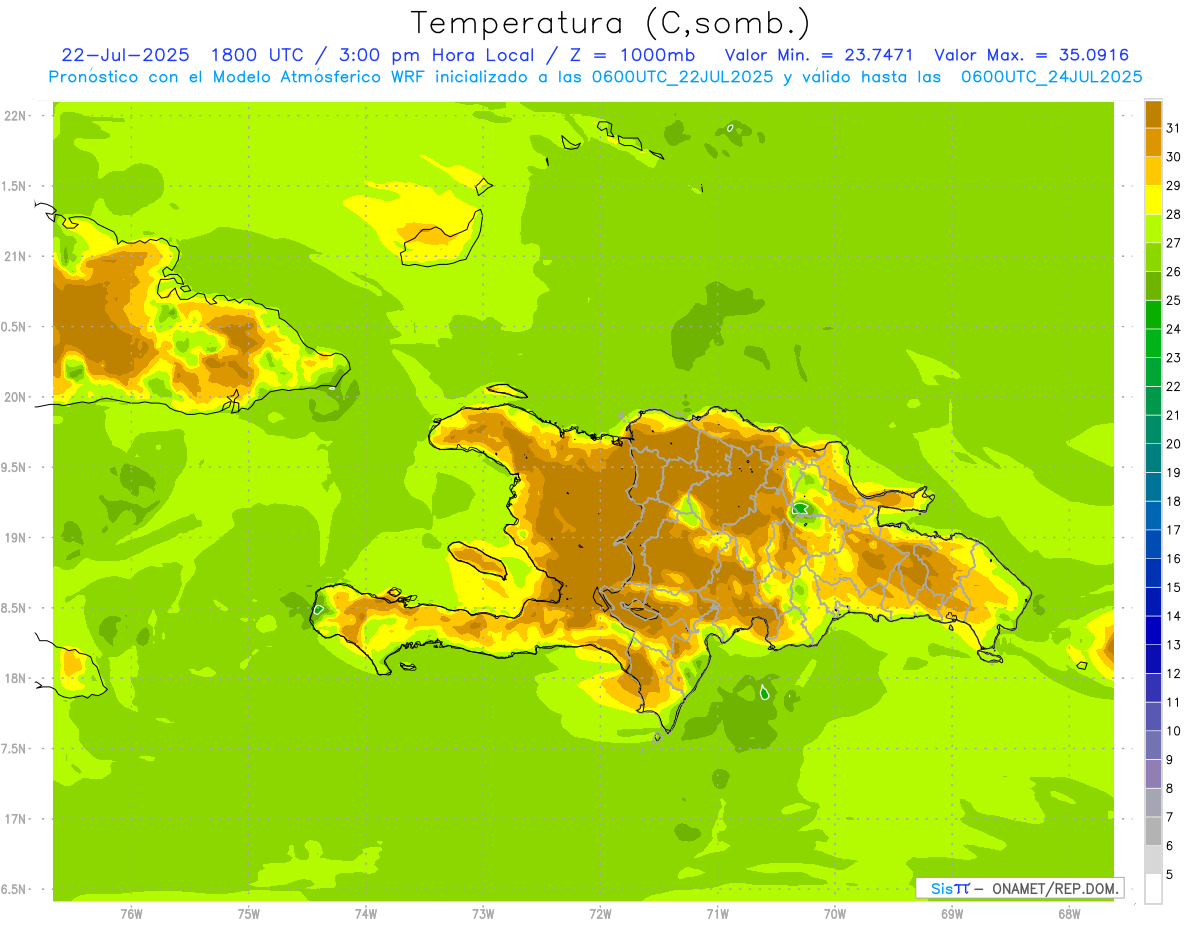The height and width of the screenshot is (927, 1200).
Task: Click the legend value "20"
Action: click(1173, 444)
